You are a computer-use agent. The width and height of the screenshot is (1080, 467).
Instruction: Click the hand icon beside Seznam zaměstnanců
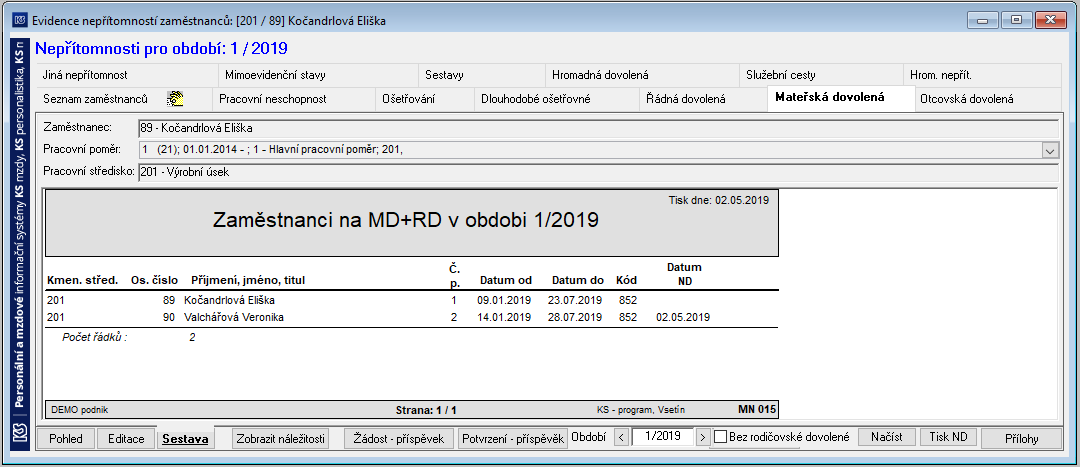tap(176, 99)
